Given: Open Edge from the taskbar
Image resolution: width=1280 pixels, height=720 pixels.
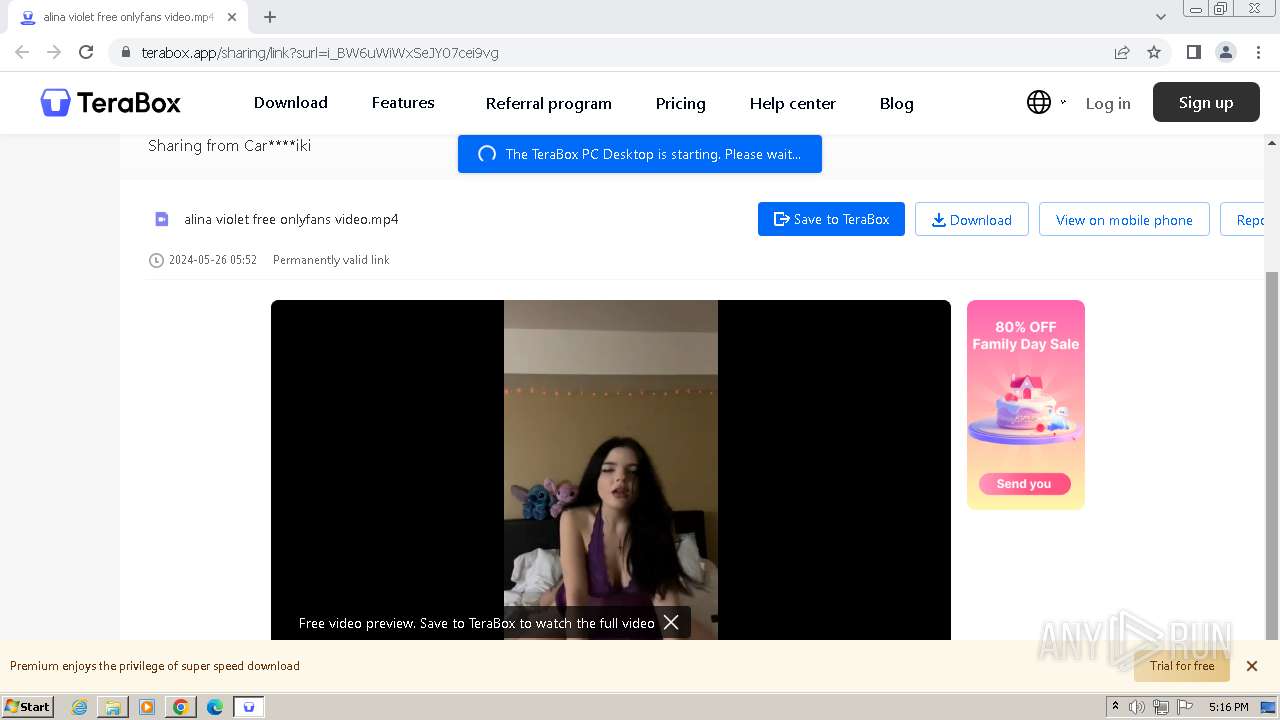Looking at the screenshot, I should (215, 707).
